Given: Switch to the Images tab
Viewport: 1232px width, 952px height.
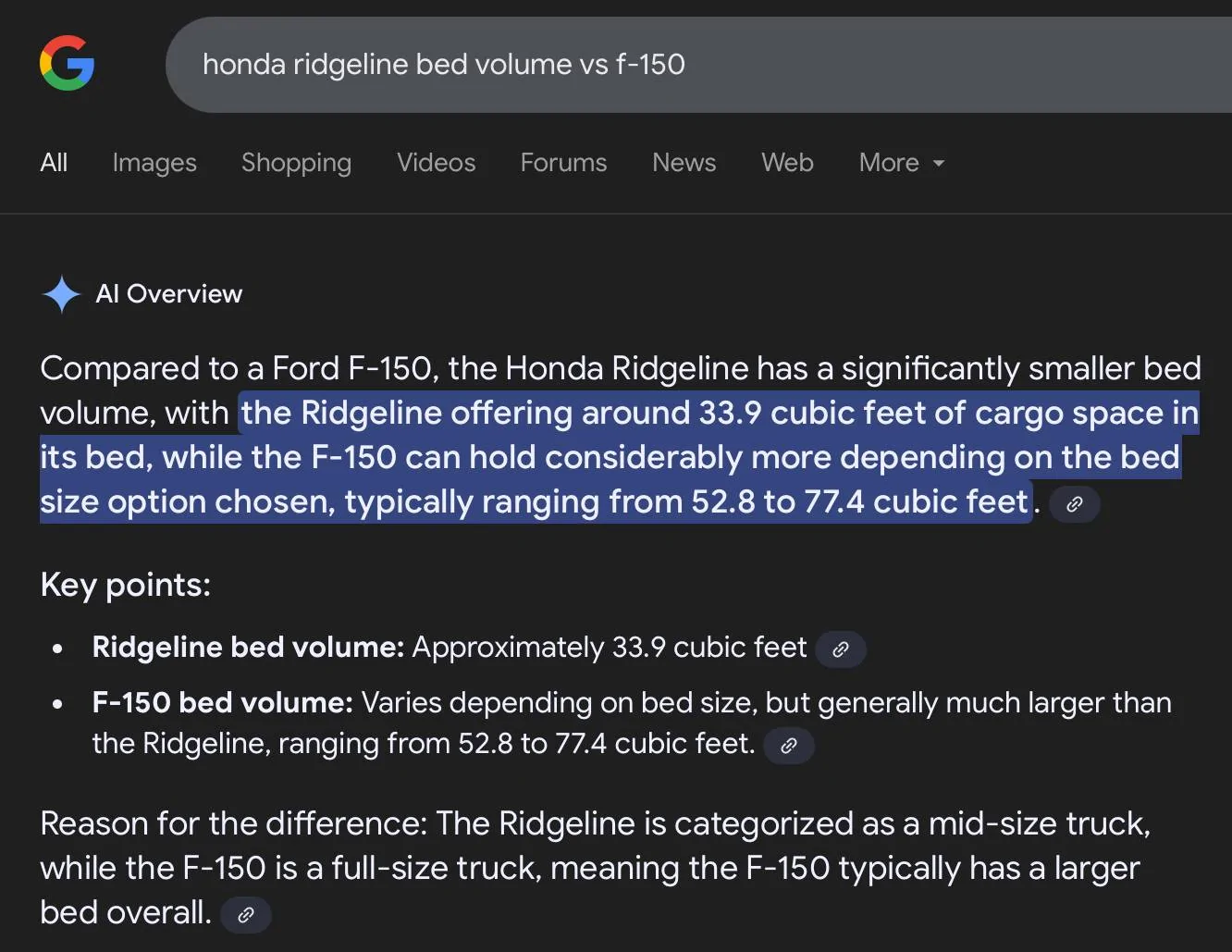Looking at the screenshot, I should [x=154, y=163].
